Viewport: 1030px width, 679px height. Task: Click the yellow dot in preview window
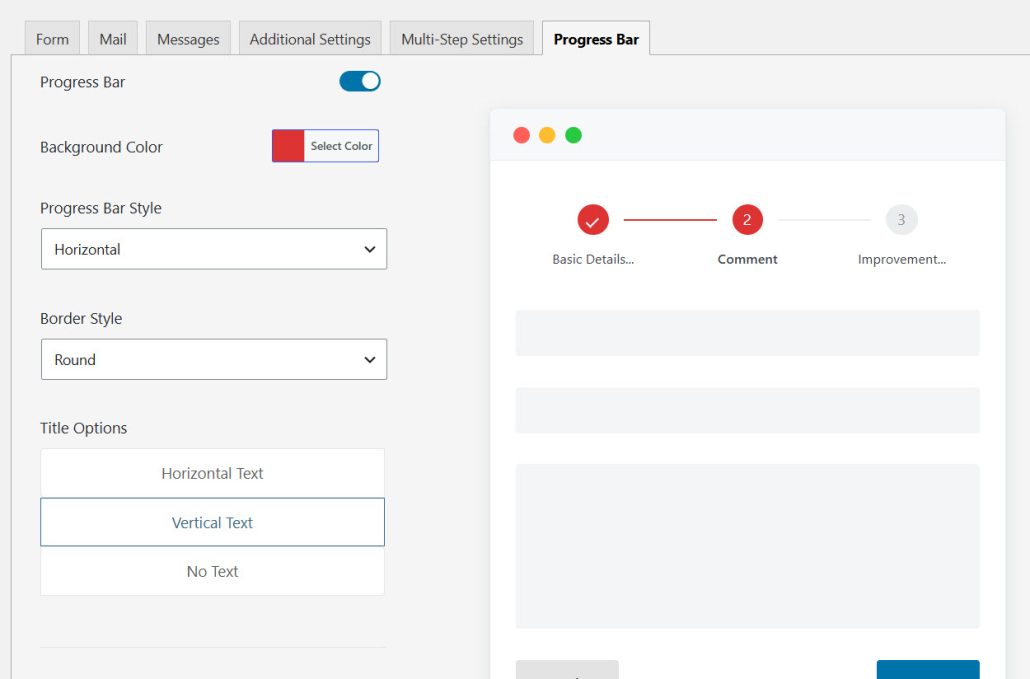[x=547, y=135]
